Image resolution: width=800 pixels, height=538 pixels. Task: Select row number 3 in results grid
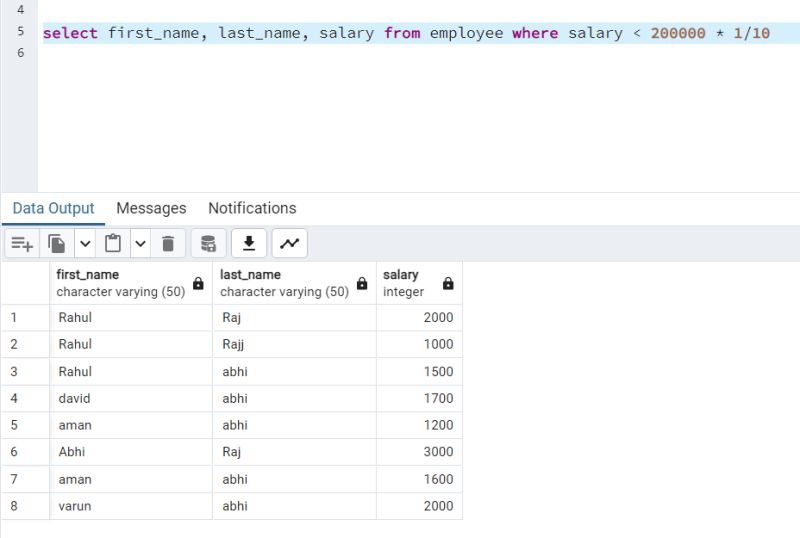click(x=25, y=372)
